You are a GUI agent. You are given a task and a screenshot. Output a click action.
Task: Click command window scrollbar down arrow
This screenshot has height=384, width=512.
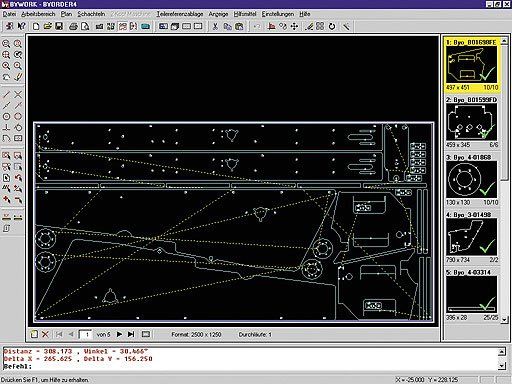[502, 366]
